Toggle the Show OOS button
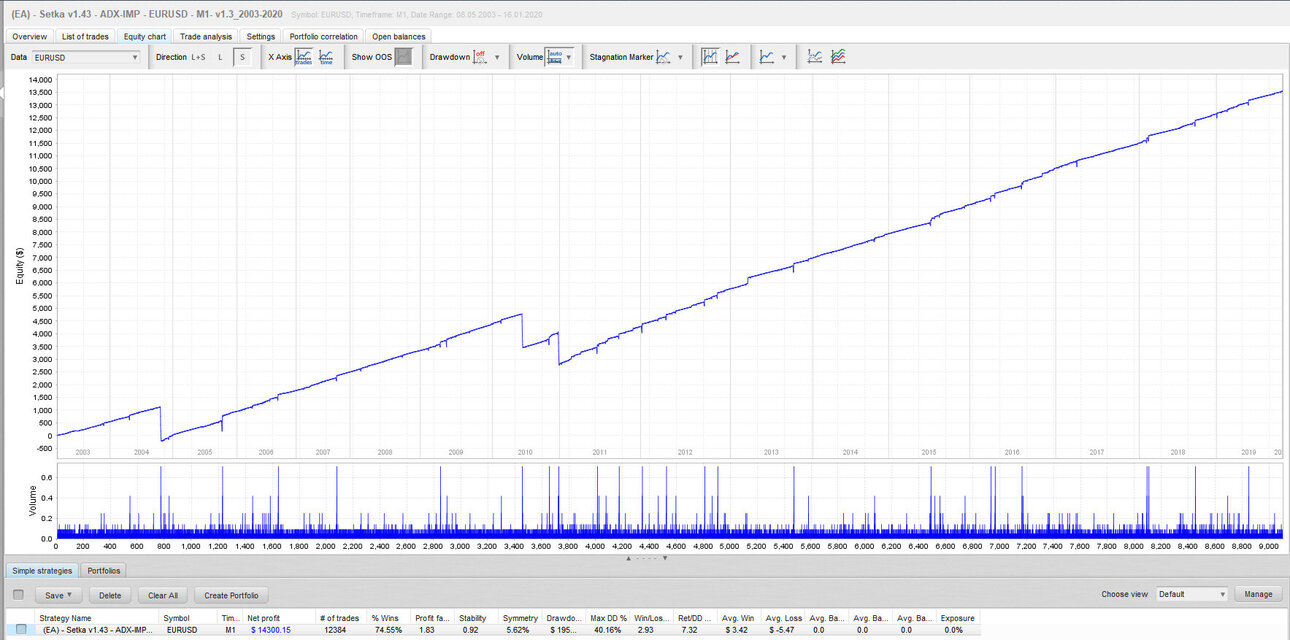 click(402, 57)
